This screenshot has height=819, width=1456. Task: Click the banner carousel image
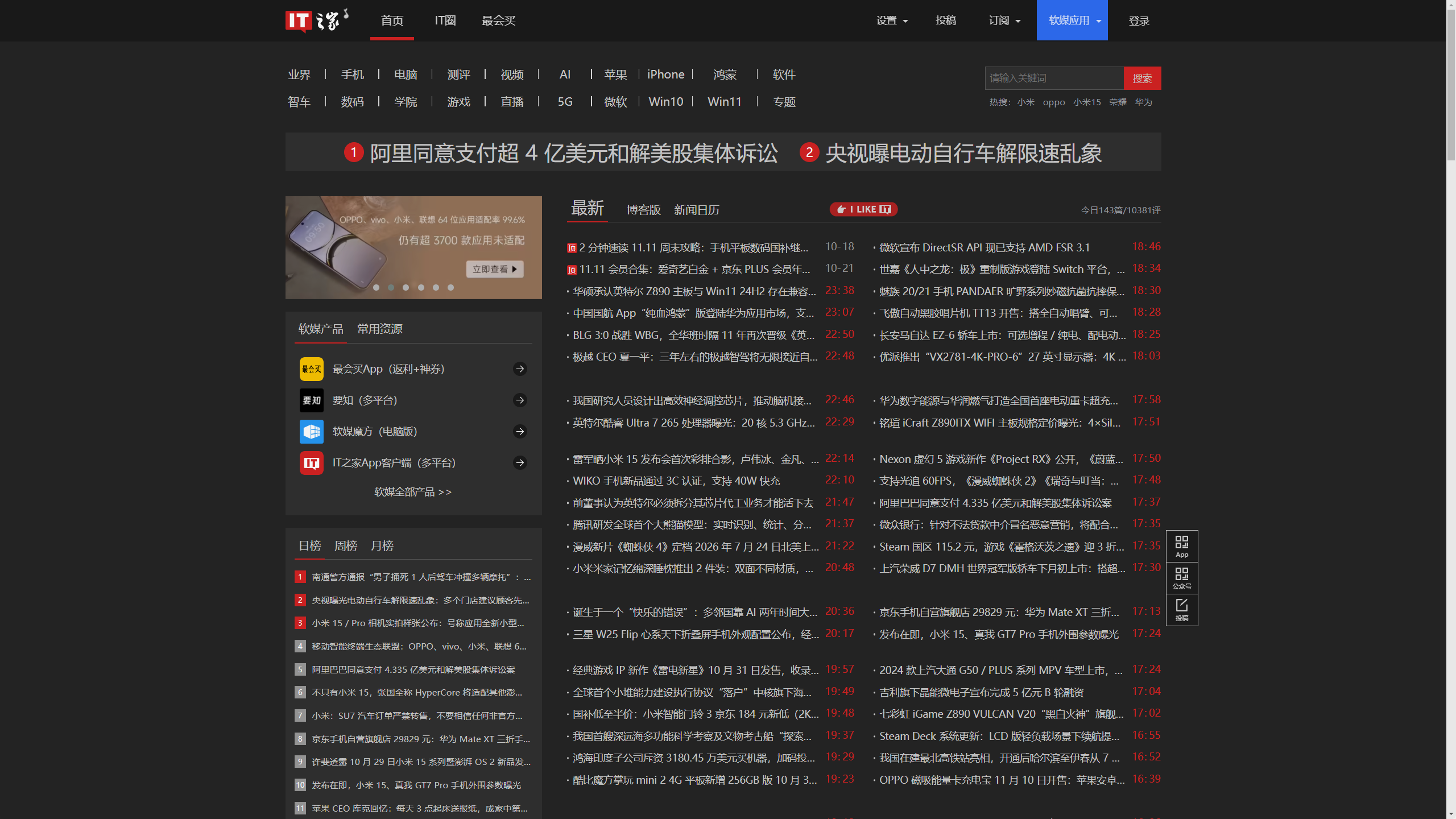[x=413, y=247]
